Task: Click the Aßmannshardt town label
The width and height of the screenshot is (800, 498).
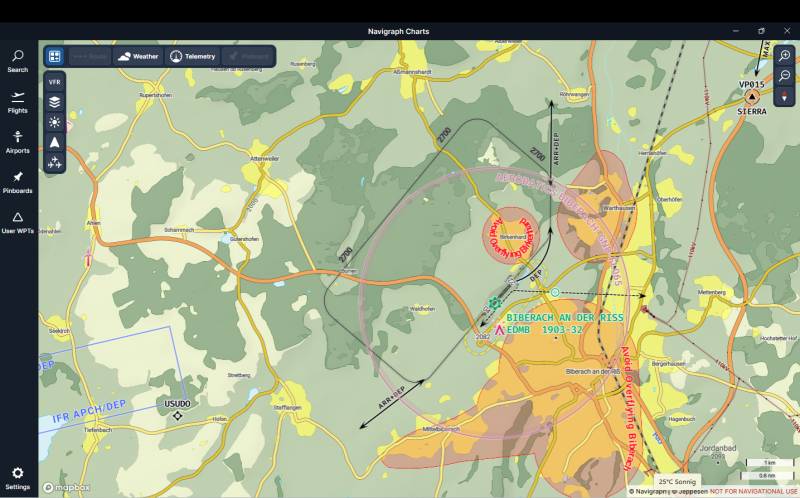Action: 412,72
